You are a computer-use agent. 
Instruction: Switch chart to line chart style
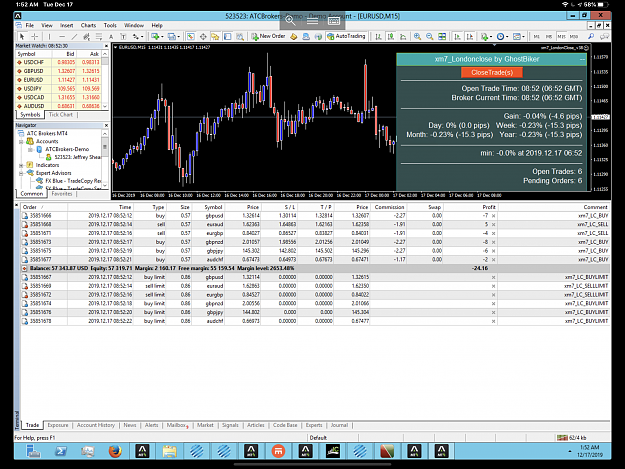(x=403, y=37)
